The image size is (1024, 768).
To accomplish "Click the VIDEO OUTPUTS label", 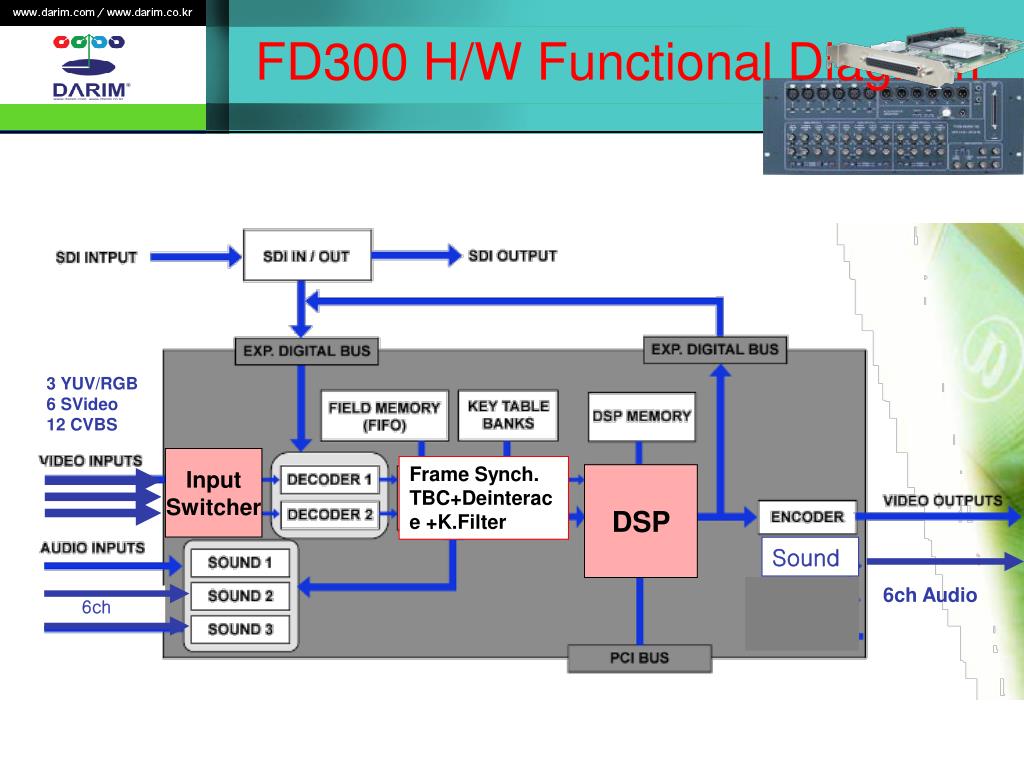I will coord(942,501).
